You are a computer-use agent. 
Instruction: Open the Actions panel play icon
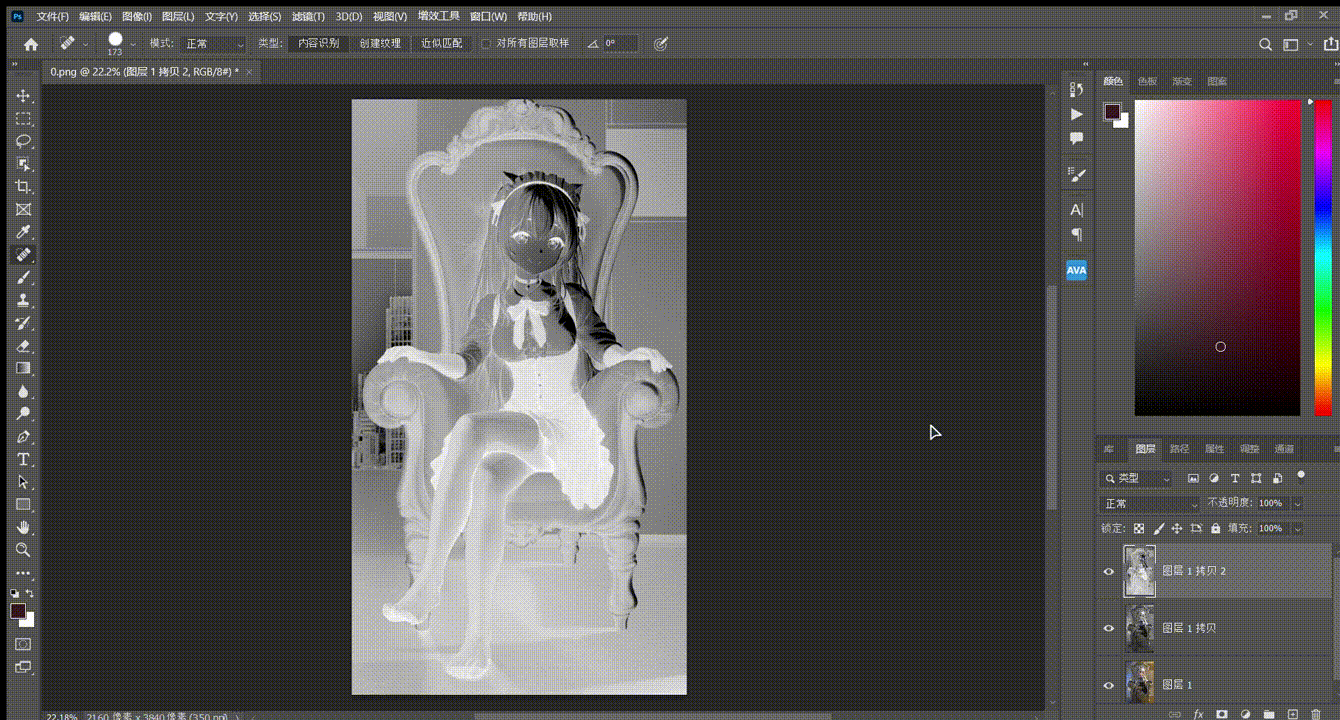point(1076,114)
